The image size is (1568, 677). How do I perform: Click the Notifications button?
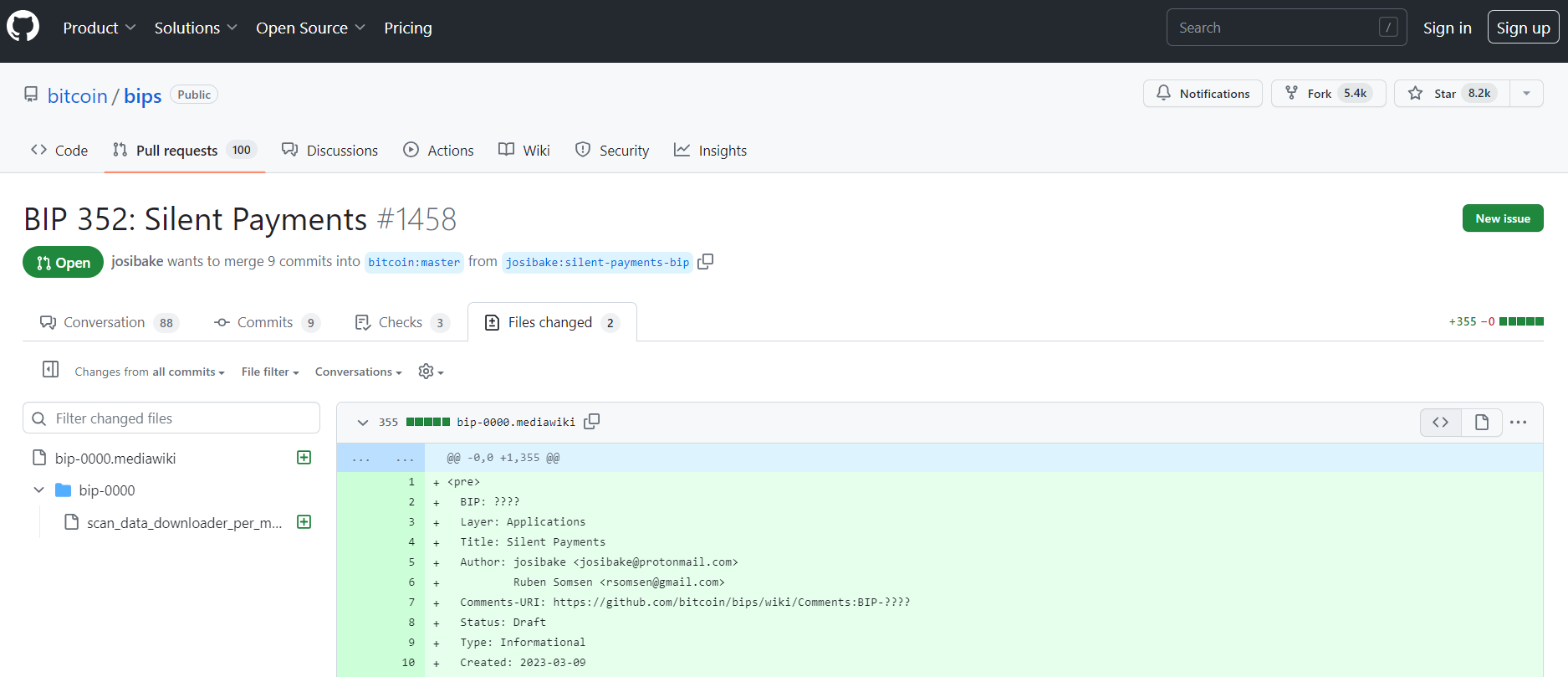(x=1203, y=93)
